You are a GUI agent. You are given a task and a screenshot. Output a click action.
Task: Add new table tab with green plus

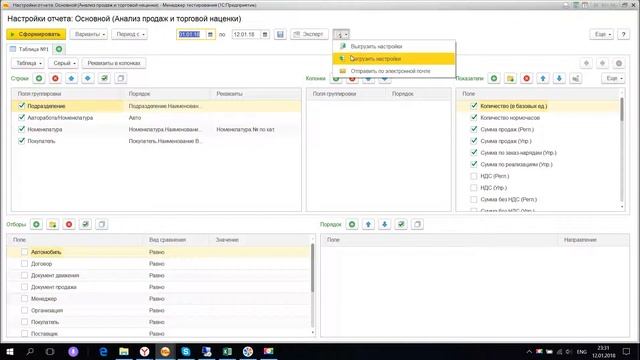coord(59,49)
